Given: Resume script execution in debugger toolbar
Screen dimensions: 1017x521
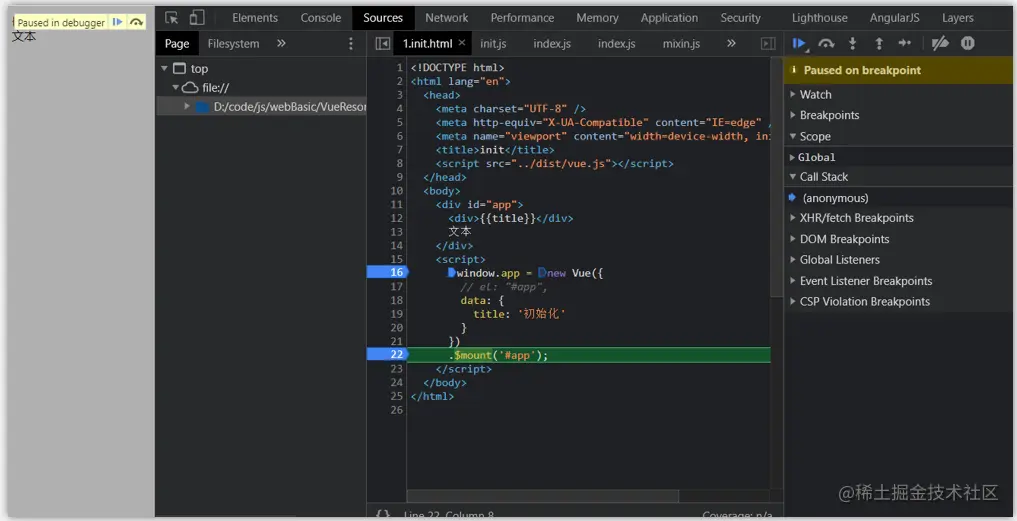Looking at the screenshot, I should (x=798, y=43).
